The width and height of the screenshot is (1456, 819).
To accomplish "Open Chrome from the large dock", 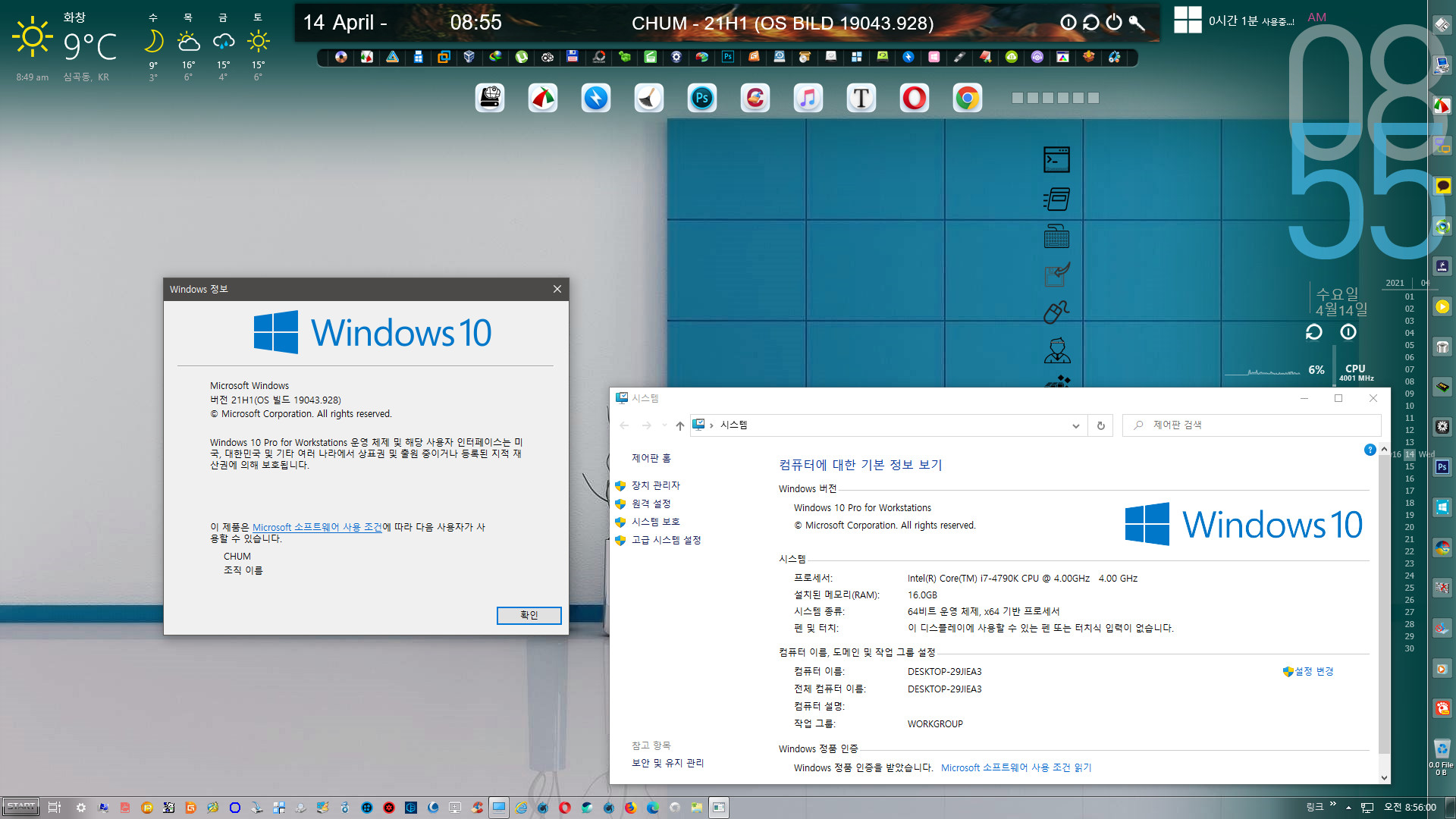I will point(968,99).
